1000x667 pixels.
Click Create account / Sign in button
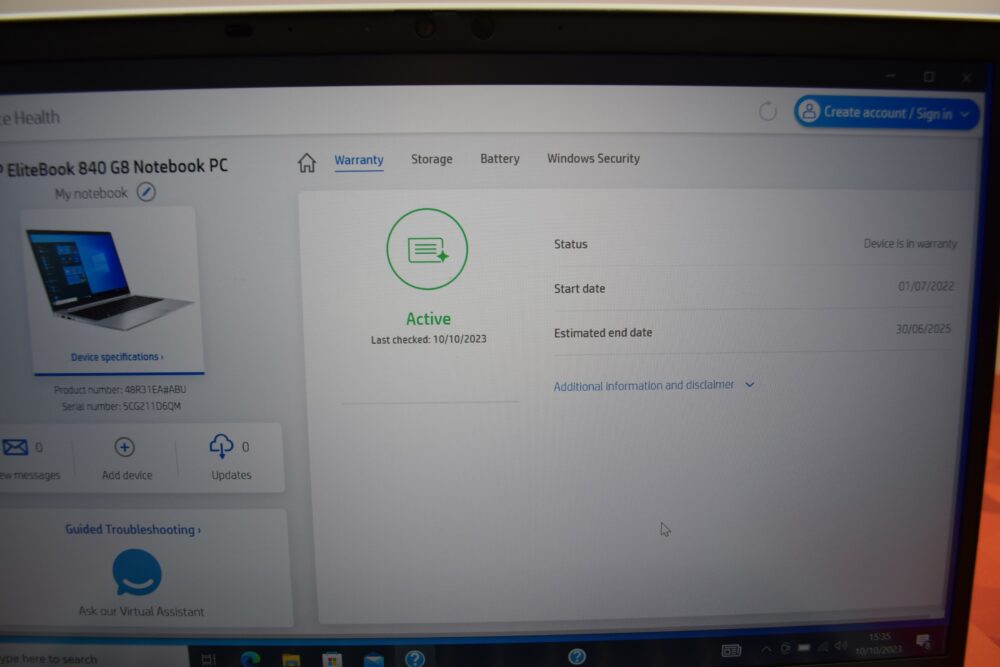(x=886, y=113)
